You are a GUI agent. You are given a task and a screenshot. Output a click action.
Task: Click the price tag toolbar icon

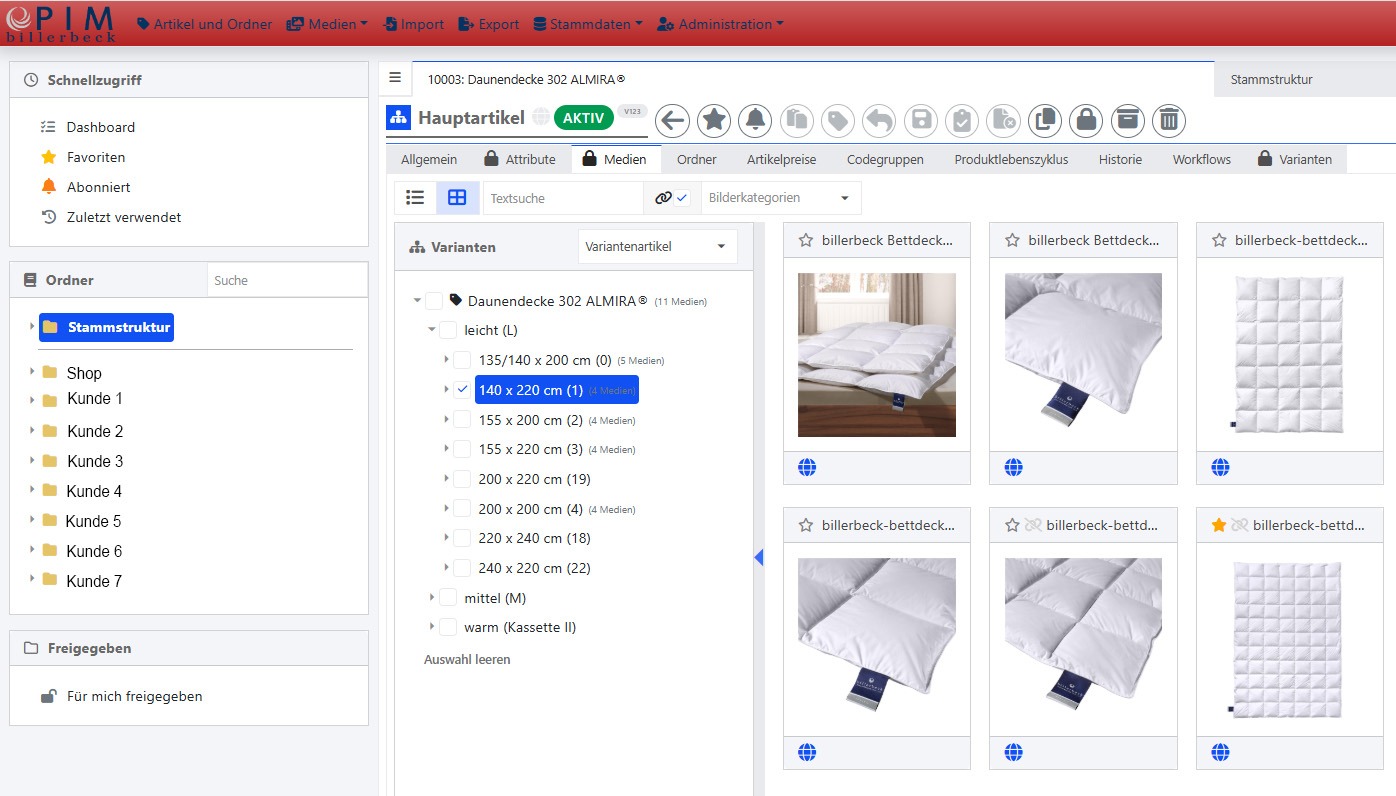point(838,121)
